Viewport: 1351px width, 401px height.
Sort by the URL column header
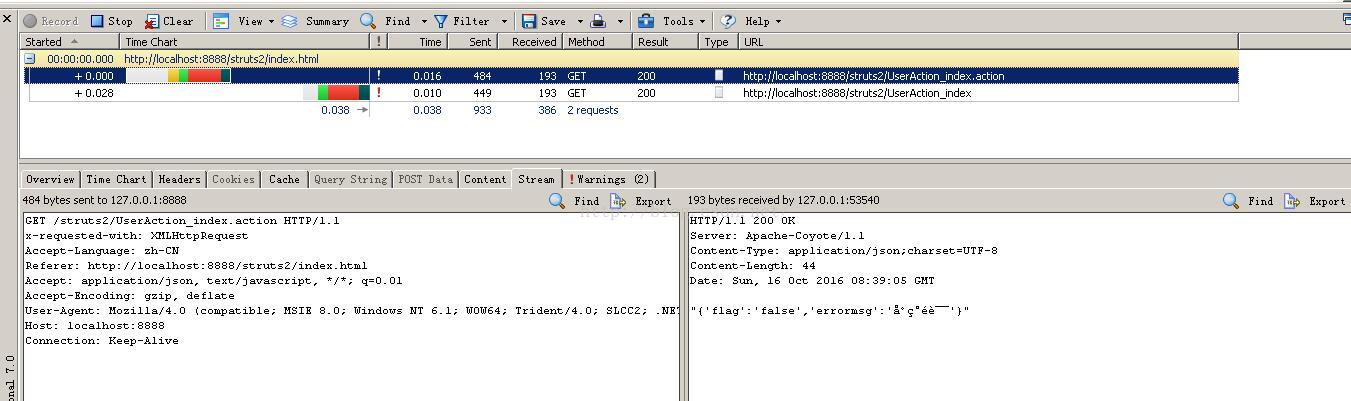(x=988, y=41)
